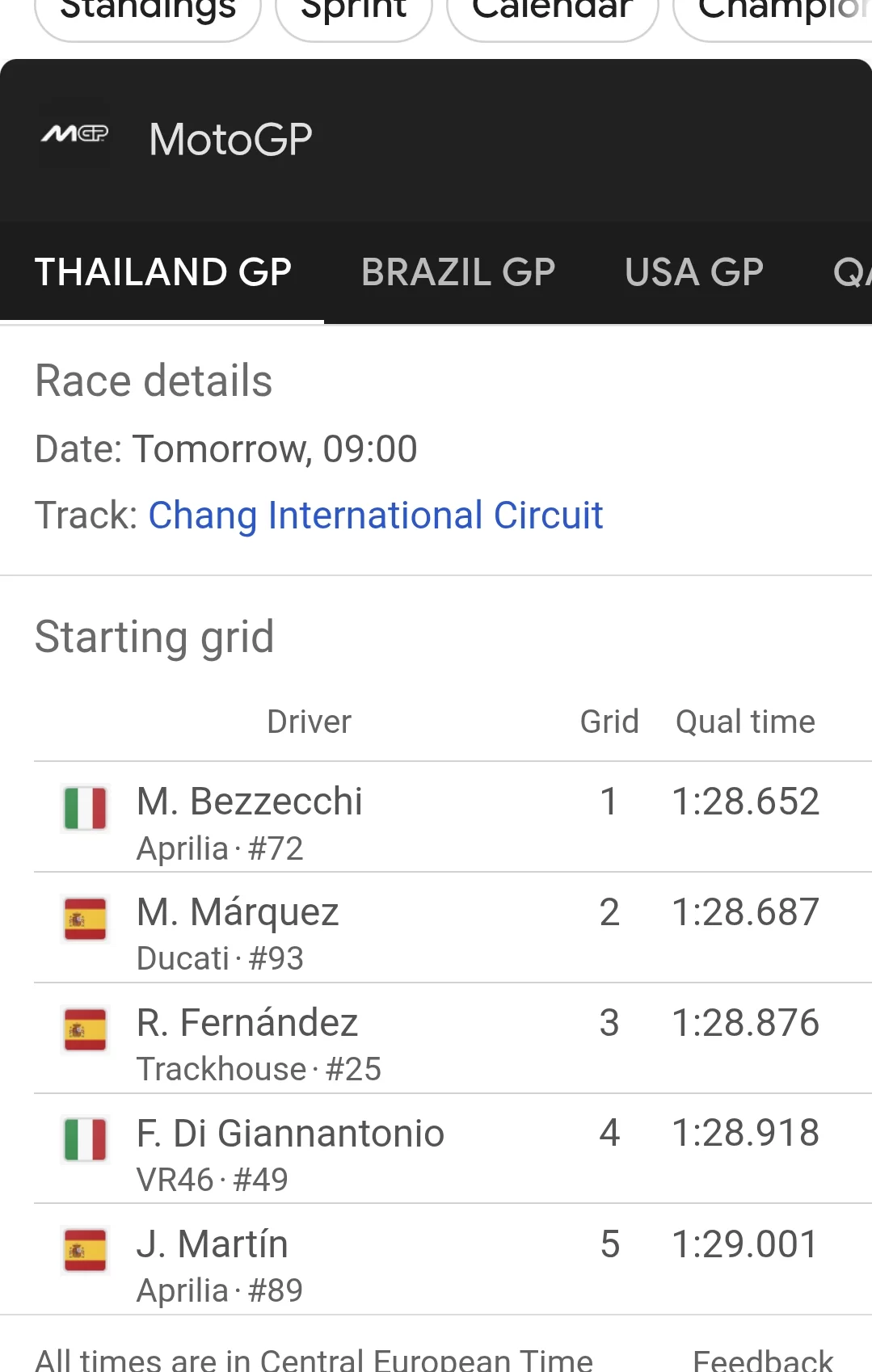
Task: Click the MotoGP header title
Action: pos(230,139)
